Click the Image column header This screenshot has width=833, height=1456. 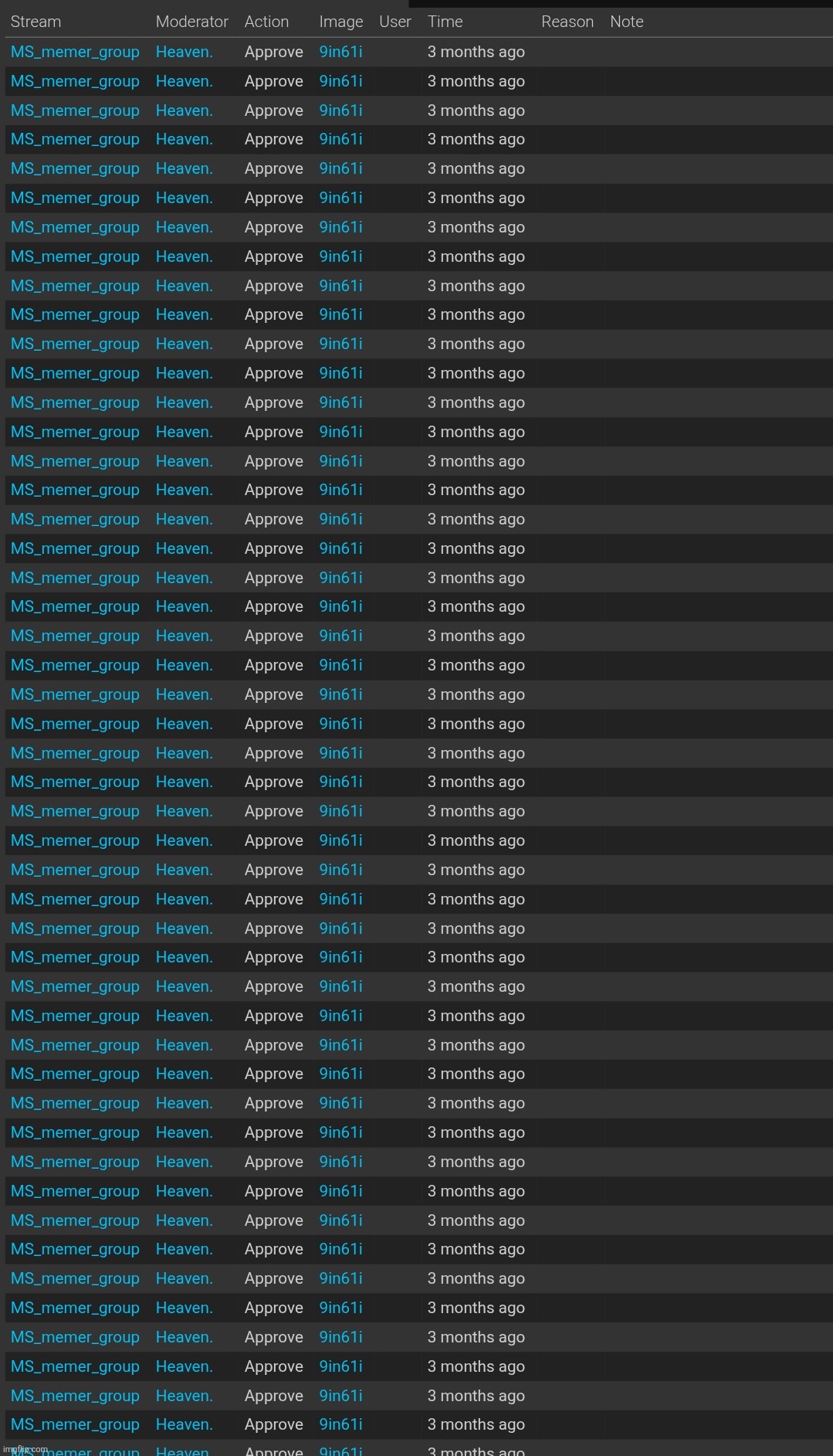click(340, 22)
